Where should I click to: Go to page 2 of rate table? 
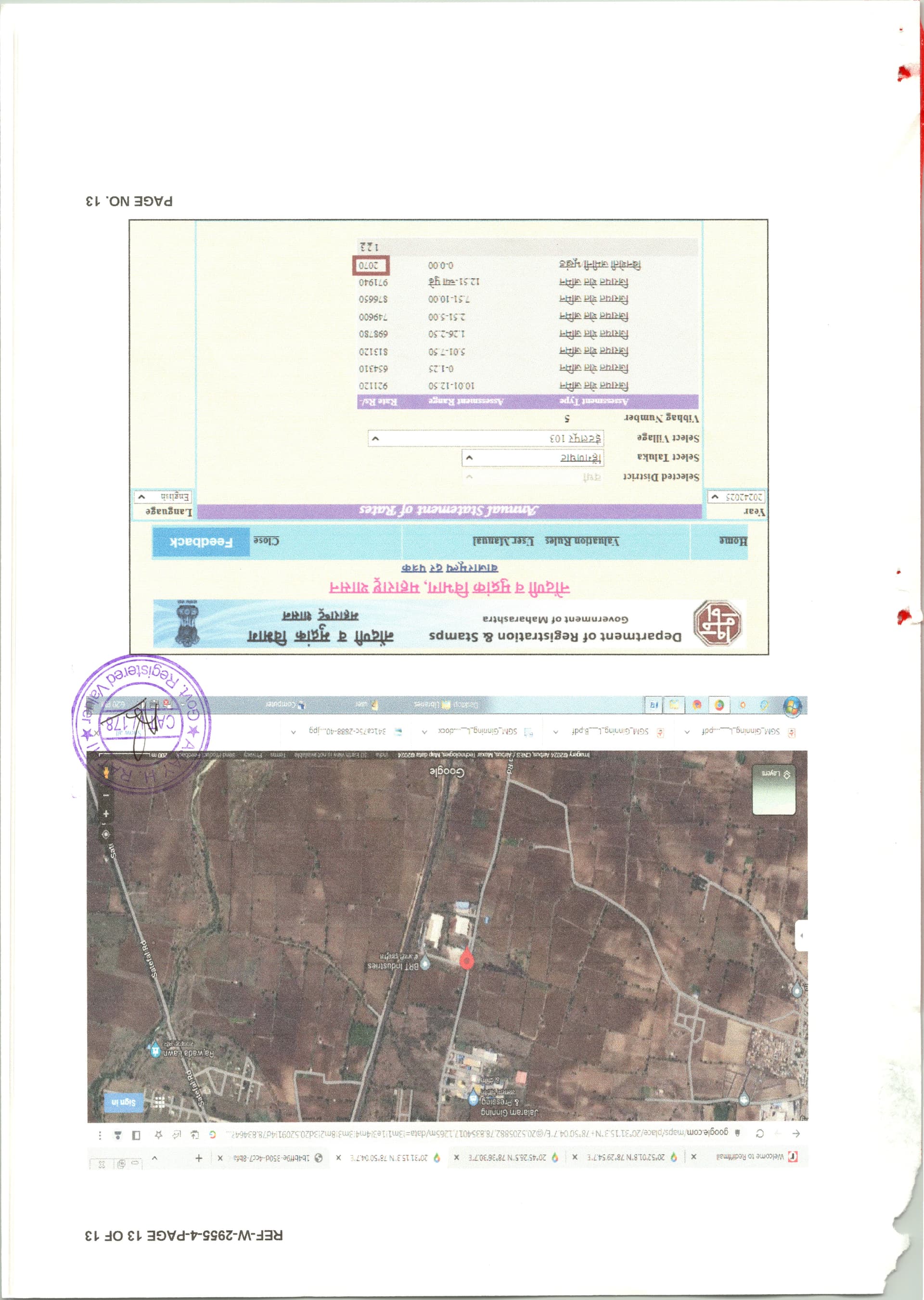tap(369, 247)
